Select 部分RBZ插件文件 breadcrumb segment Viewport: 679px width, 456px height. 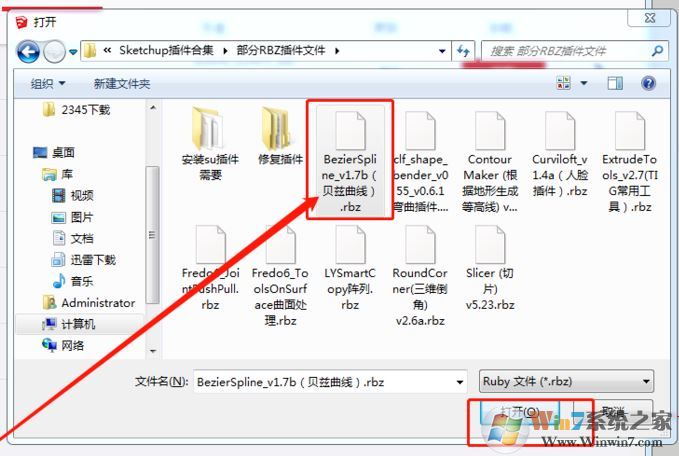pyautogui.click(x=281, y=50)
